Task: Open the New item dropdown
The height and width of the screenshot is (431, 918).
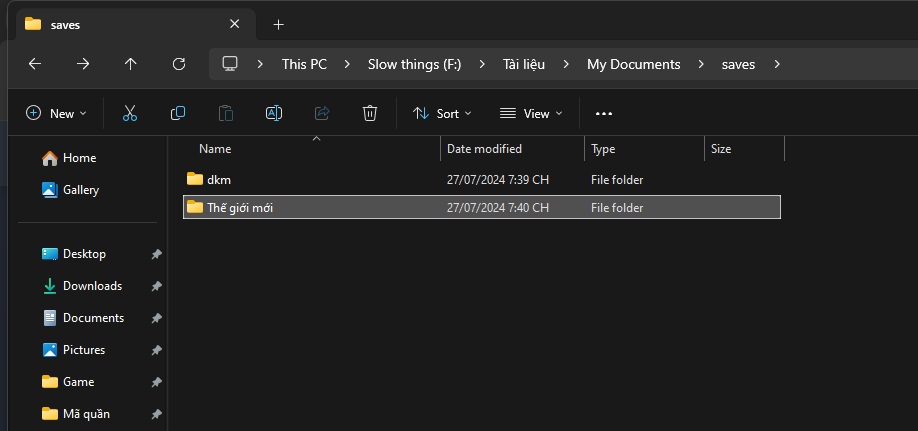Action: point(57,113)
